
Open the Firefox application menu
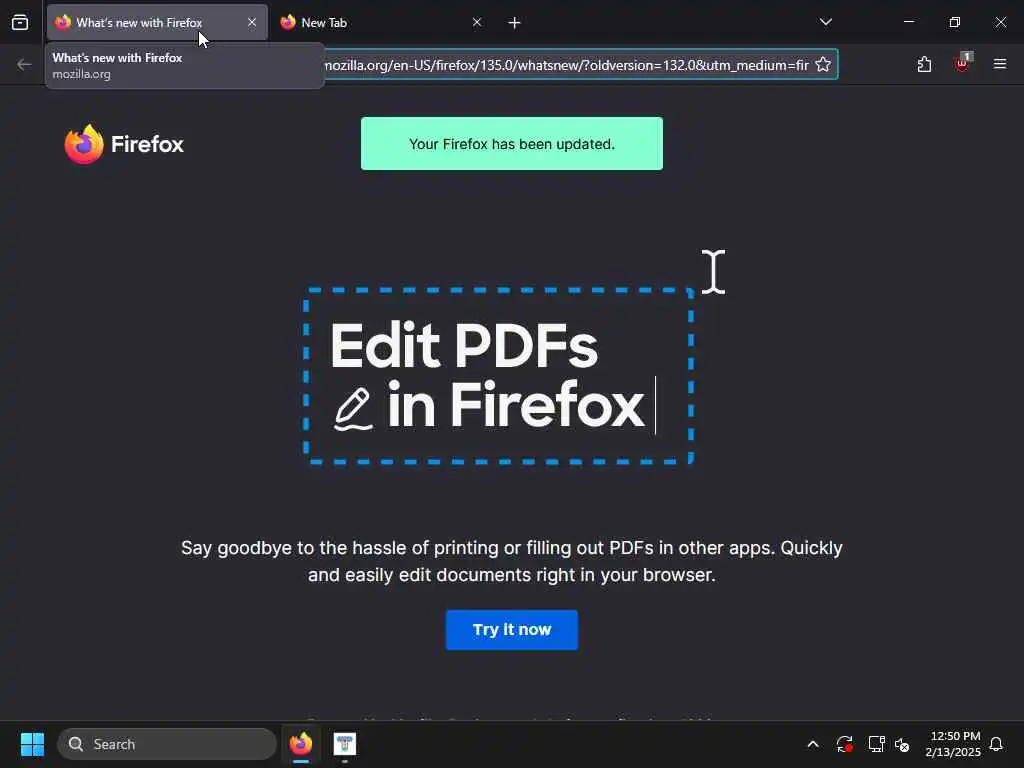(x=1000, y=64)
